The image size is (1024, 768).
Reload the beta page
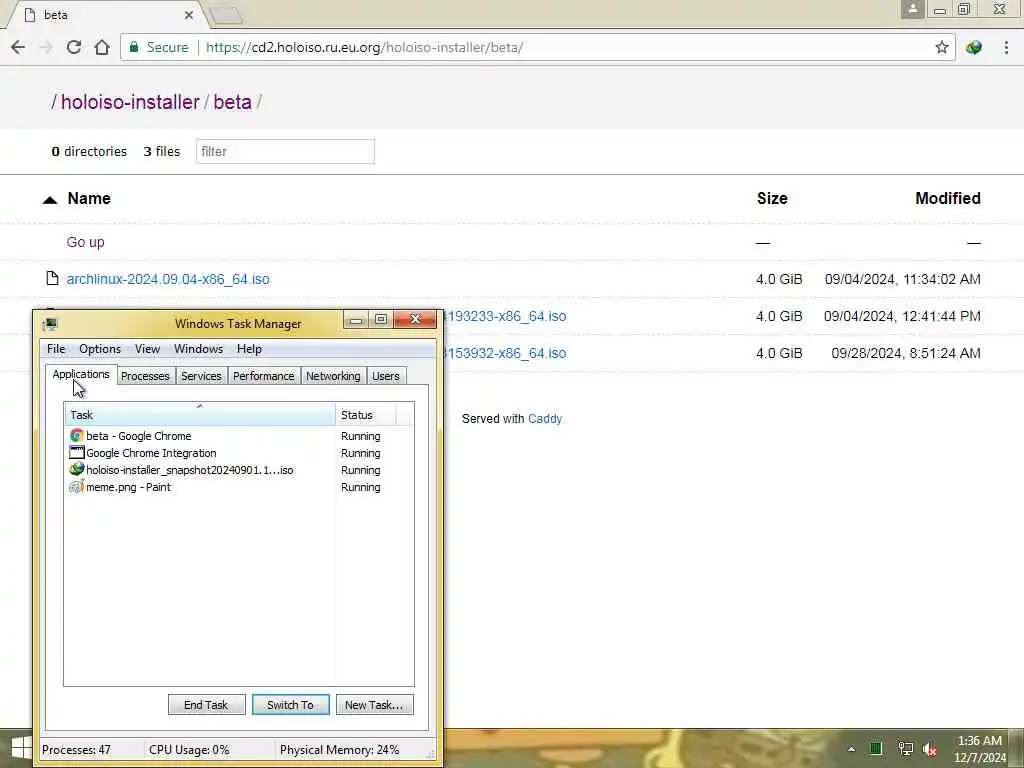pyautogui.click(x=74, y=47)
